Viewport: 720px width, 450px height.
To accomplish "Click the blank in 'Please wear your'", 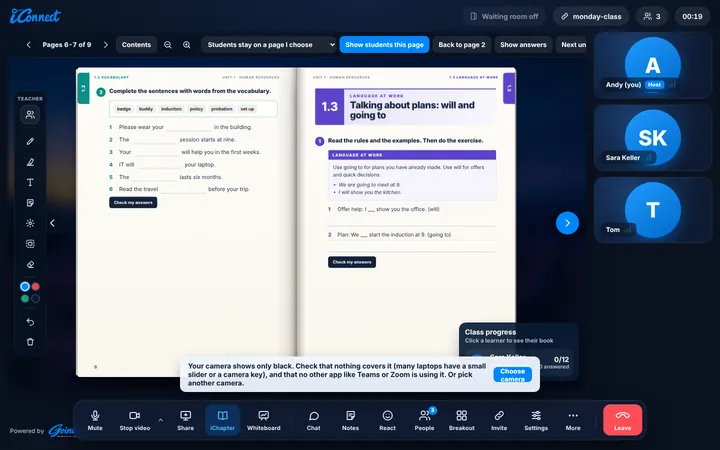I will pyautogui.click(x=189, y=128).
